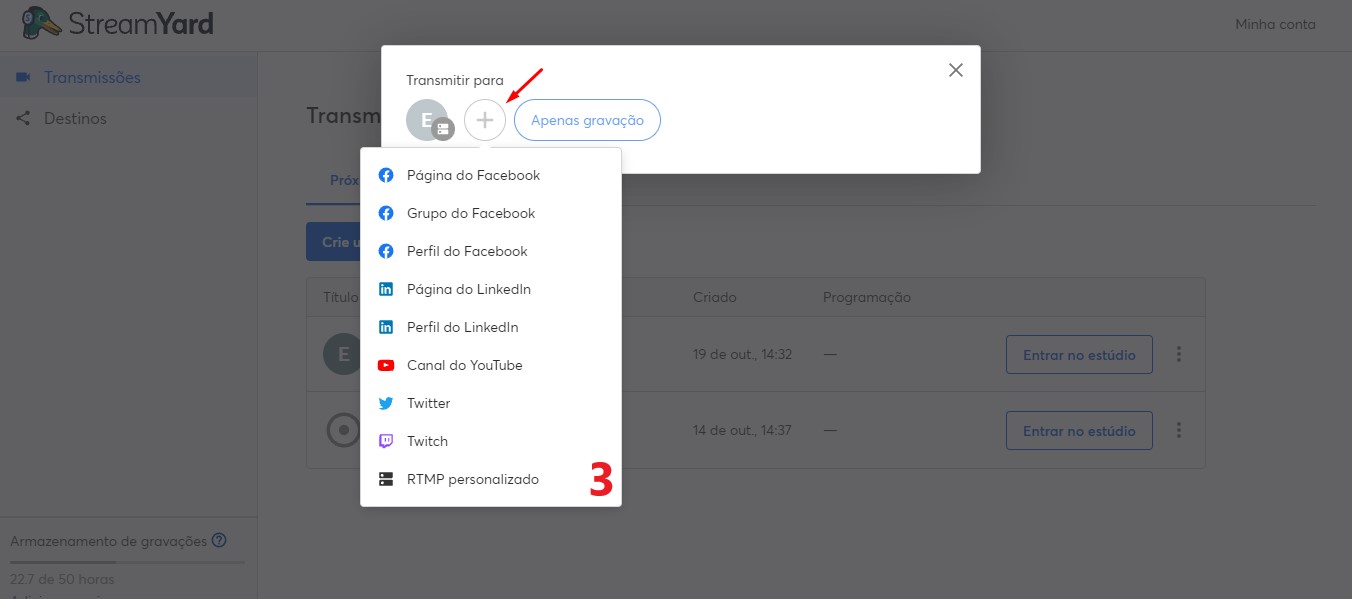Select RTMP personalizado

tap(491, 480)
